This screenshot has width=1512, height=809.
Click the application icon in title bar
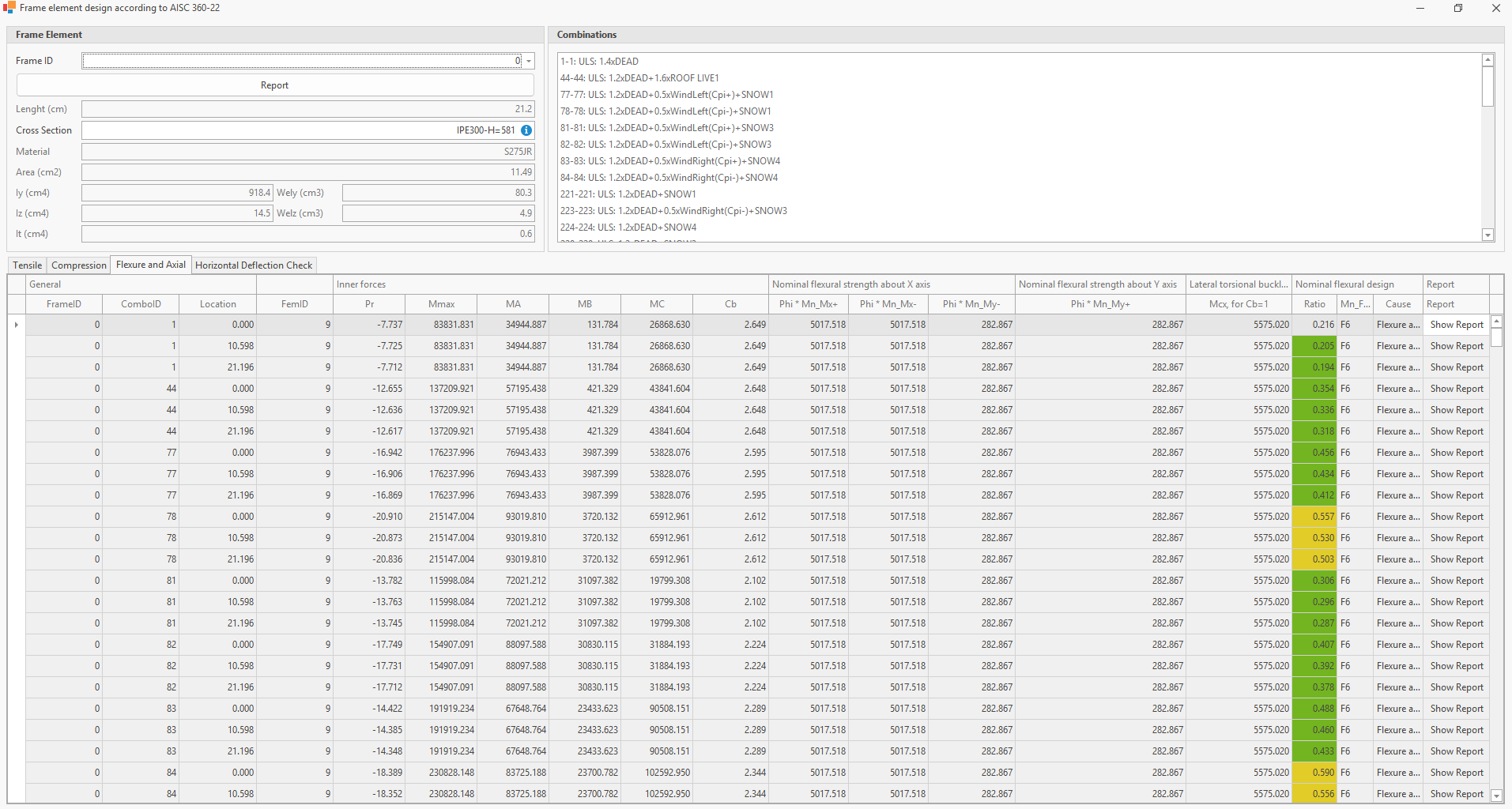9,8
